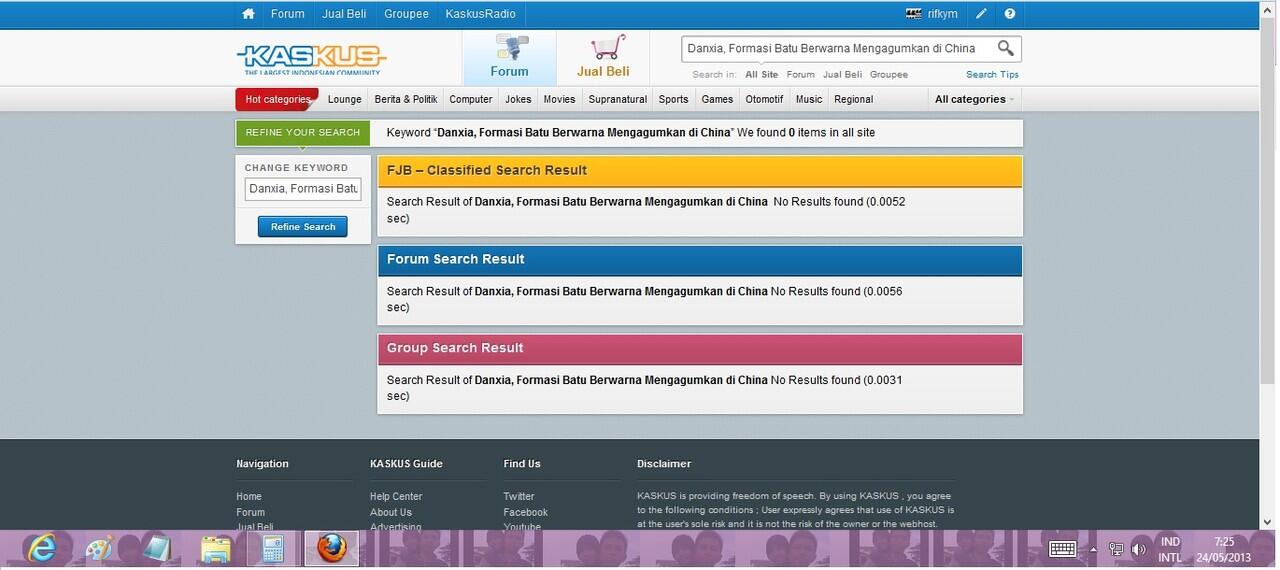This screenshot has height=570, width=1280.
Task: Click the Refine Search button
Action: [x=303, y=227]
